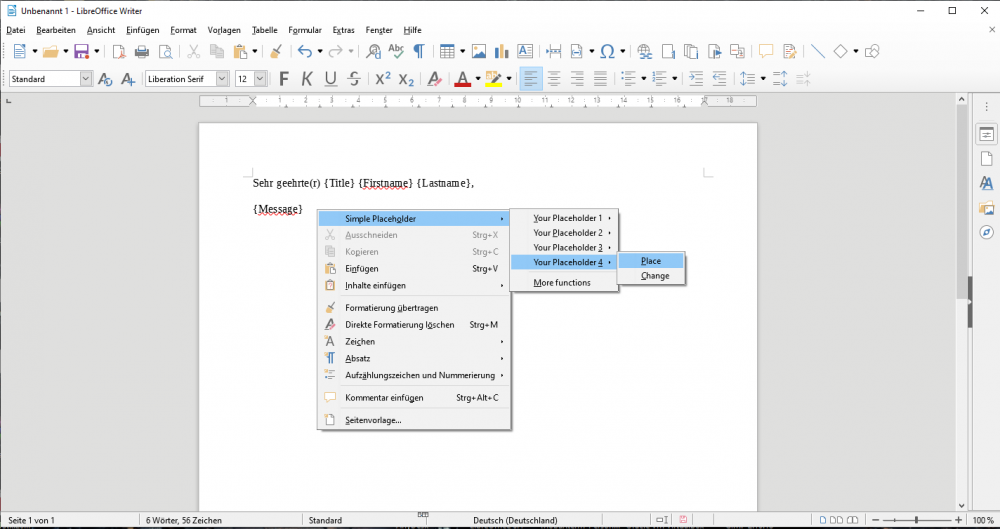Screen dimensions: 1000x529
Task: Open the sidebar Navigator compass icon
Action: tap(987, 232)
